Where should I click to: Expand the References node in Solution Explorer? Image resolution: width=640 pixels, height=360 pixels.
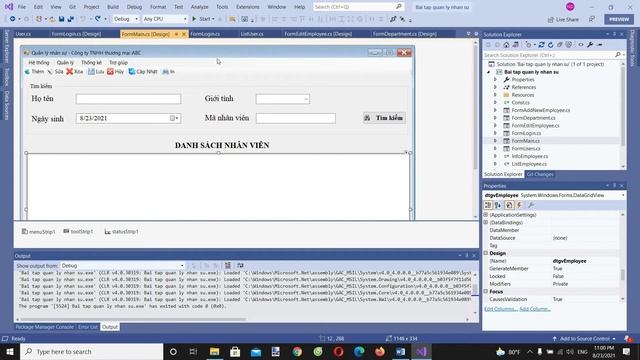[x=496, y=87]
